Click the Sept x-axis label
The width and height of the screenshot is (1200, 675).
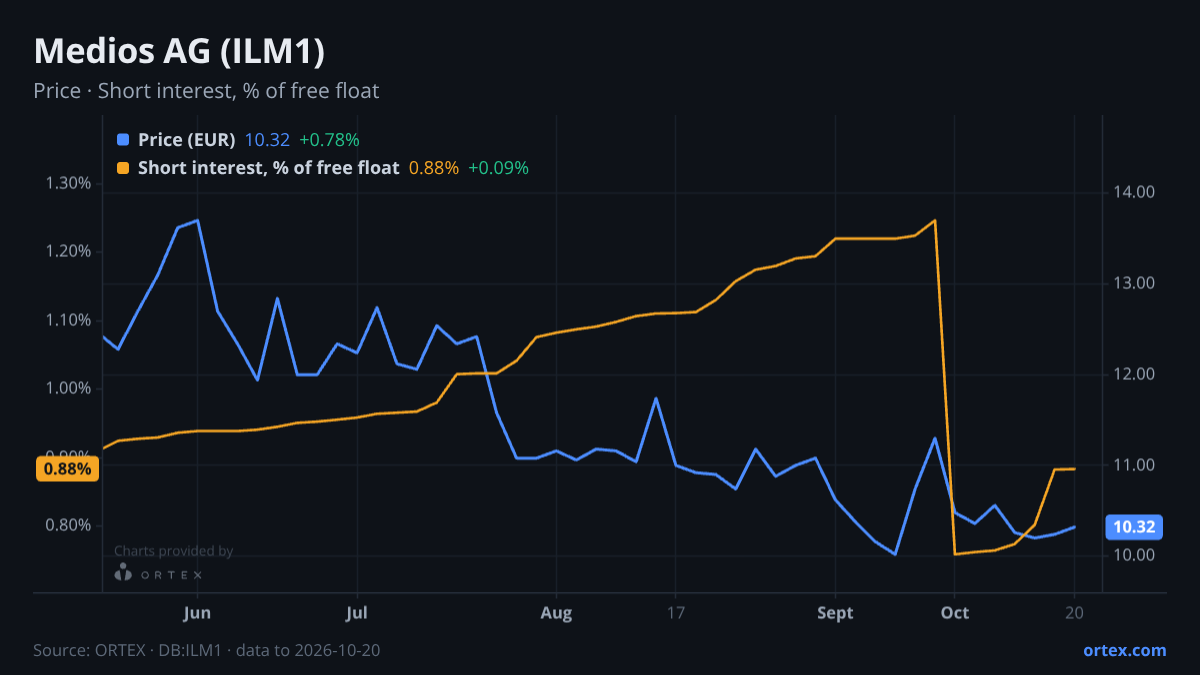coord(835,613)
